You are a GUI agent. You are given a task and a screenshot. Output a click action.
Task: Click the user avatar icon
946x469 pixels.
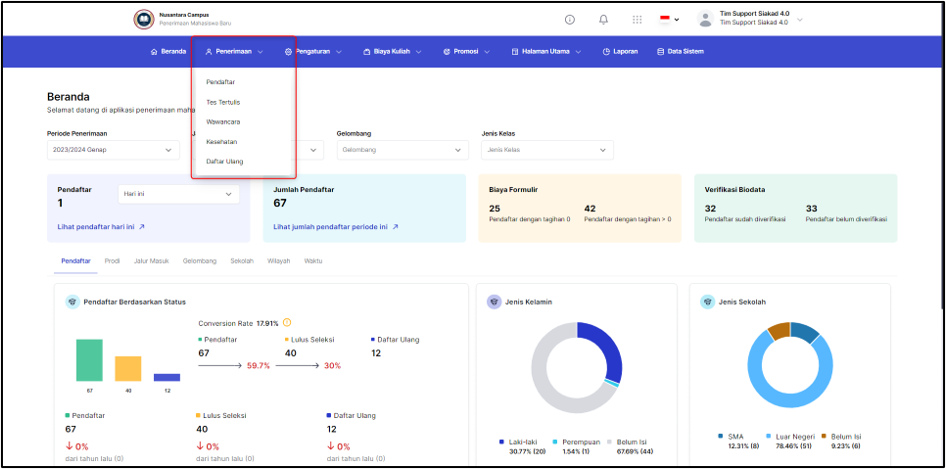[x=705, y=19]
